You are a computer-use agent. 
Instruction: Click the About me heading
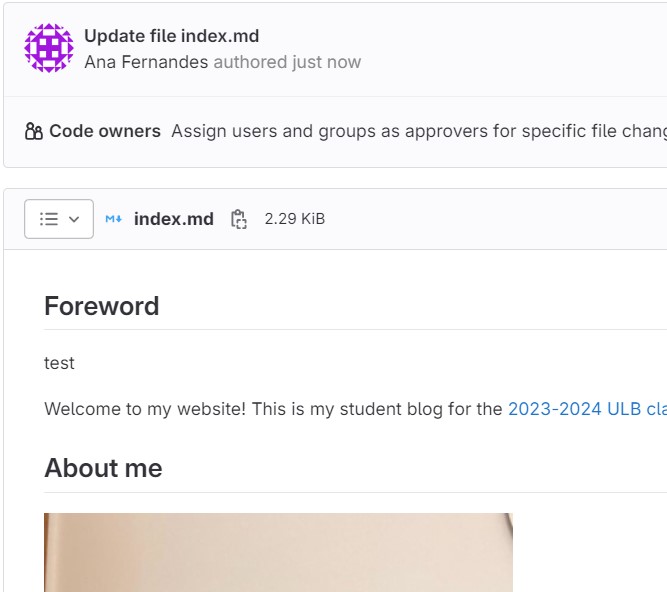coord(103,468)
